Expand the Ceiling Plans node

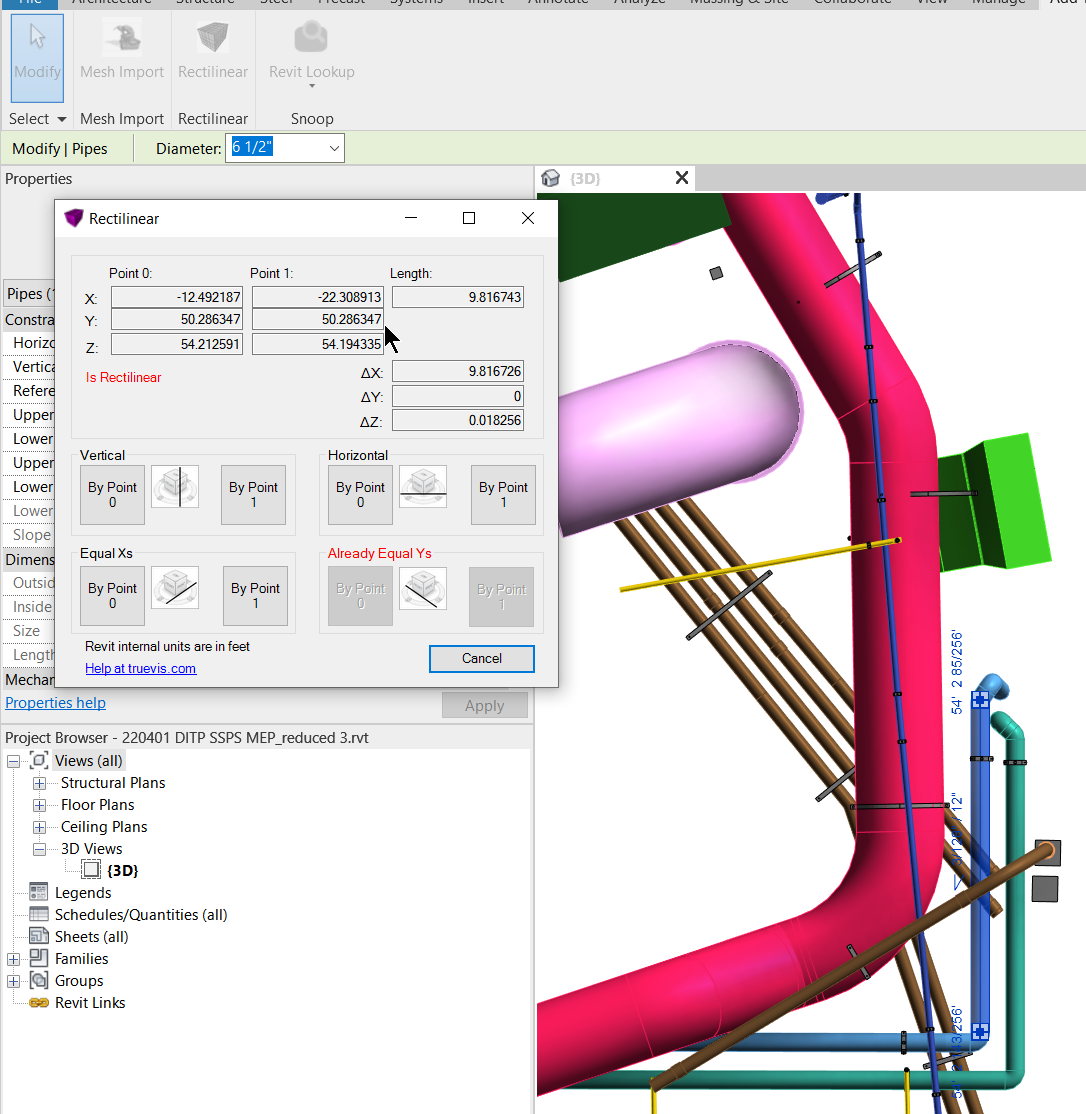pyautogui.click(x=39, y=827)
